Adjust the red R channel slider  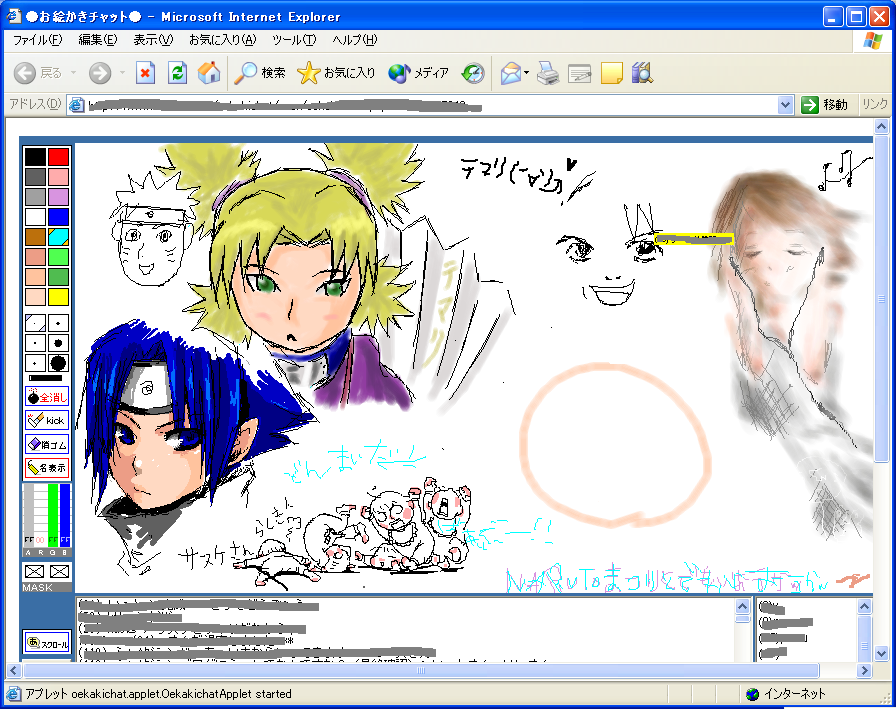point(41,516)
